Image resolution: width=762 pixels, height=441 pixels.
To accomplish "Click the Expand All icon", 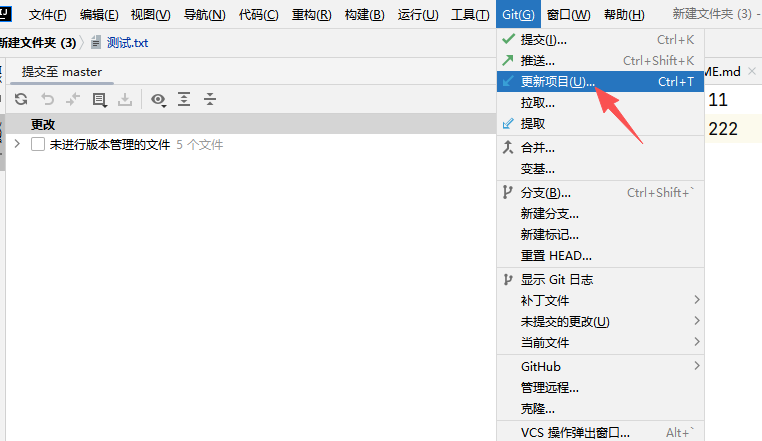I will (184, 99).
